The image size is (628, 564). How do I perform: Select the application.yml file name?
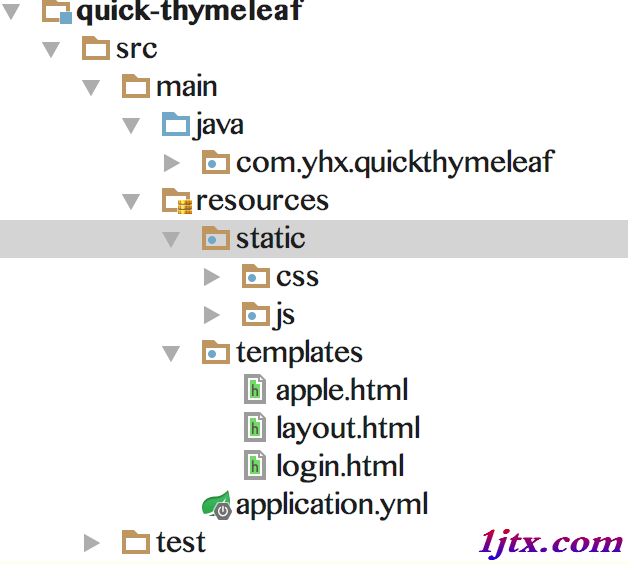coord(332,505)
